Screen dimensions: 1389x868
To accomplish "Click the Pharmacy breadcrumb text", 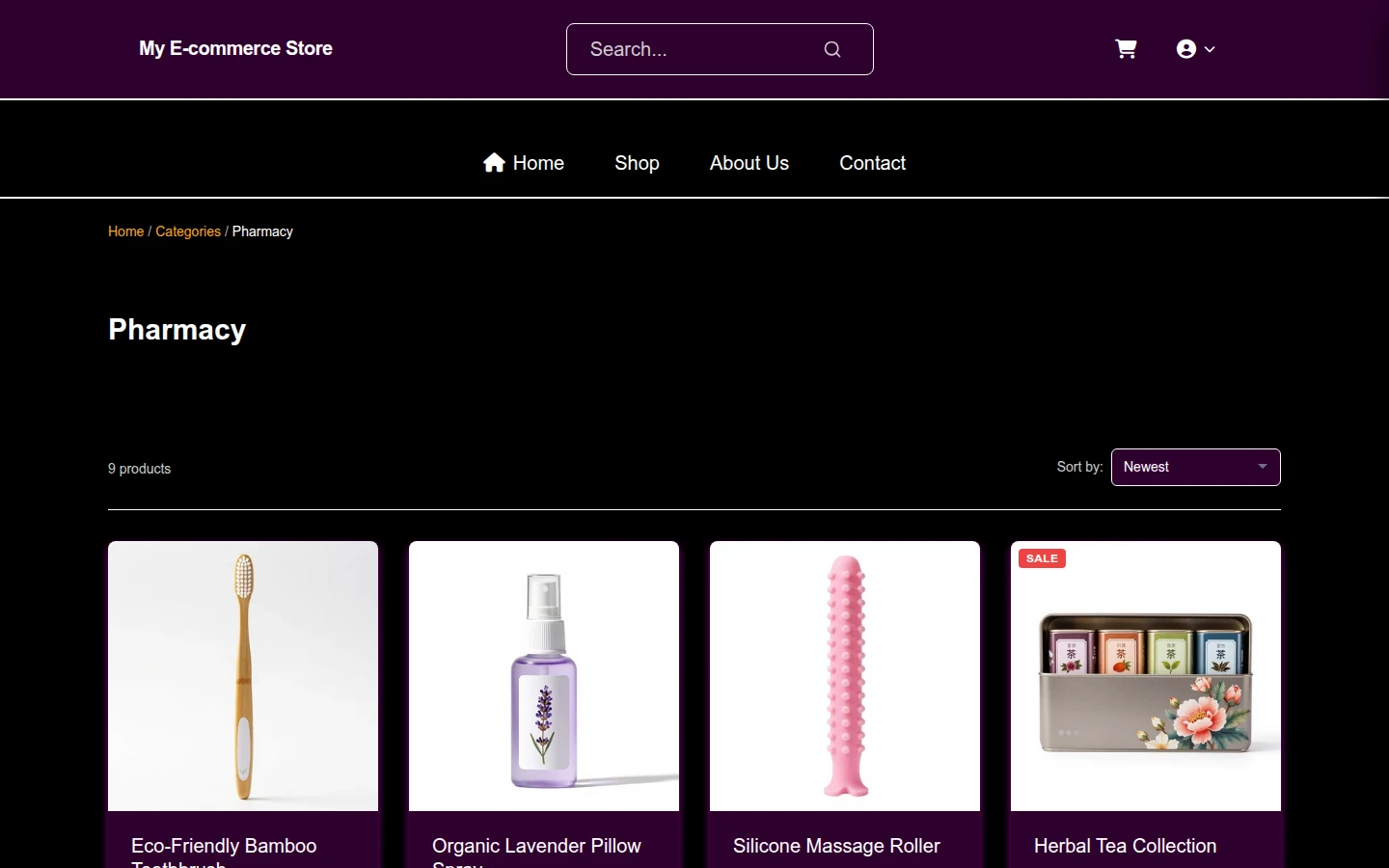I will (262, 231).
